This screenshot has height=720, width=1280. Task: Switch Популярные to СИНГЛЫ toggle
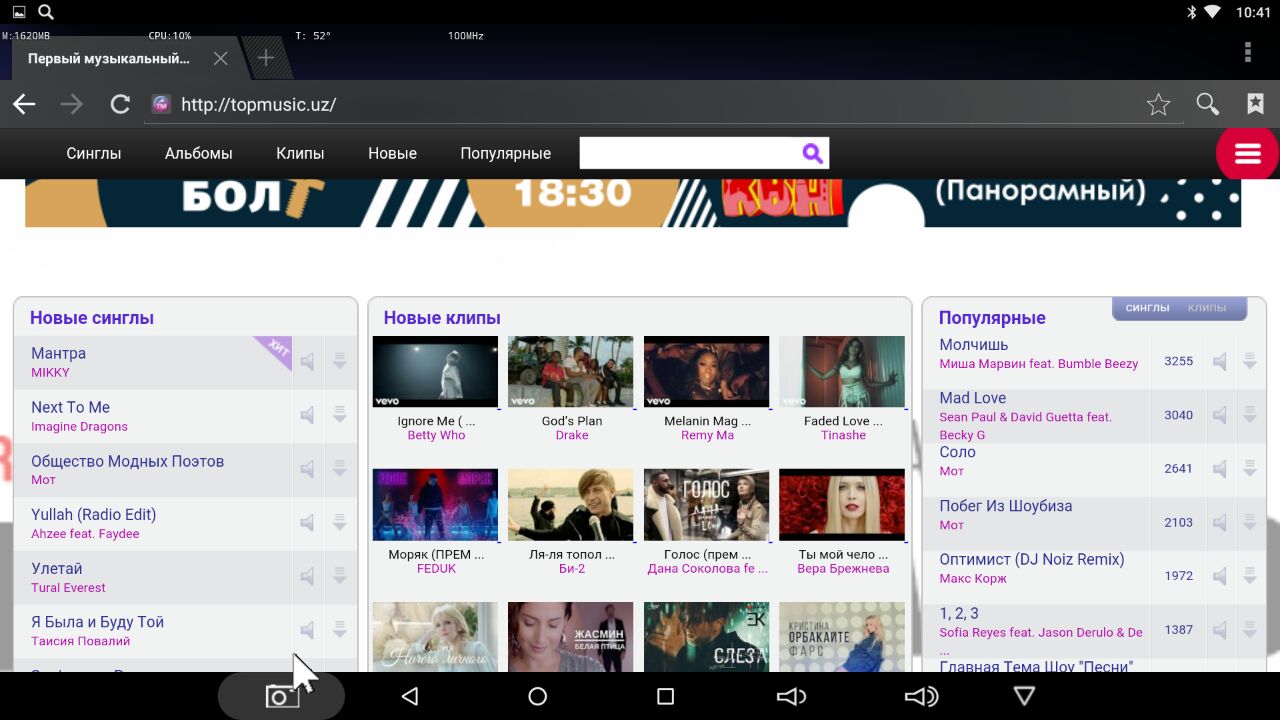(1147, 308)
